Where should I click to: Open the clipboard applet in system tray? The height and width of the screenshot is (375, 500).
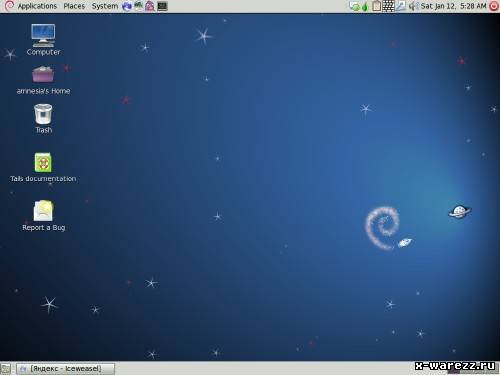tap(376, 6)
